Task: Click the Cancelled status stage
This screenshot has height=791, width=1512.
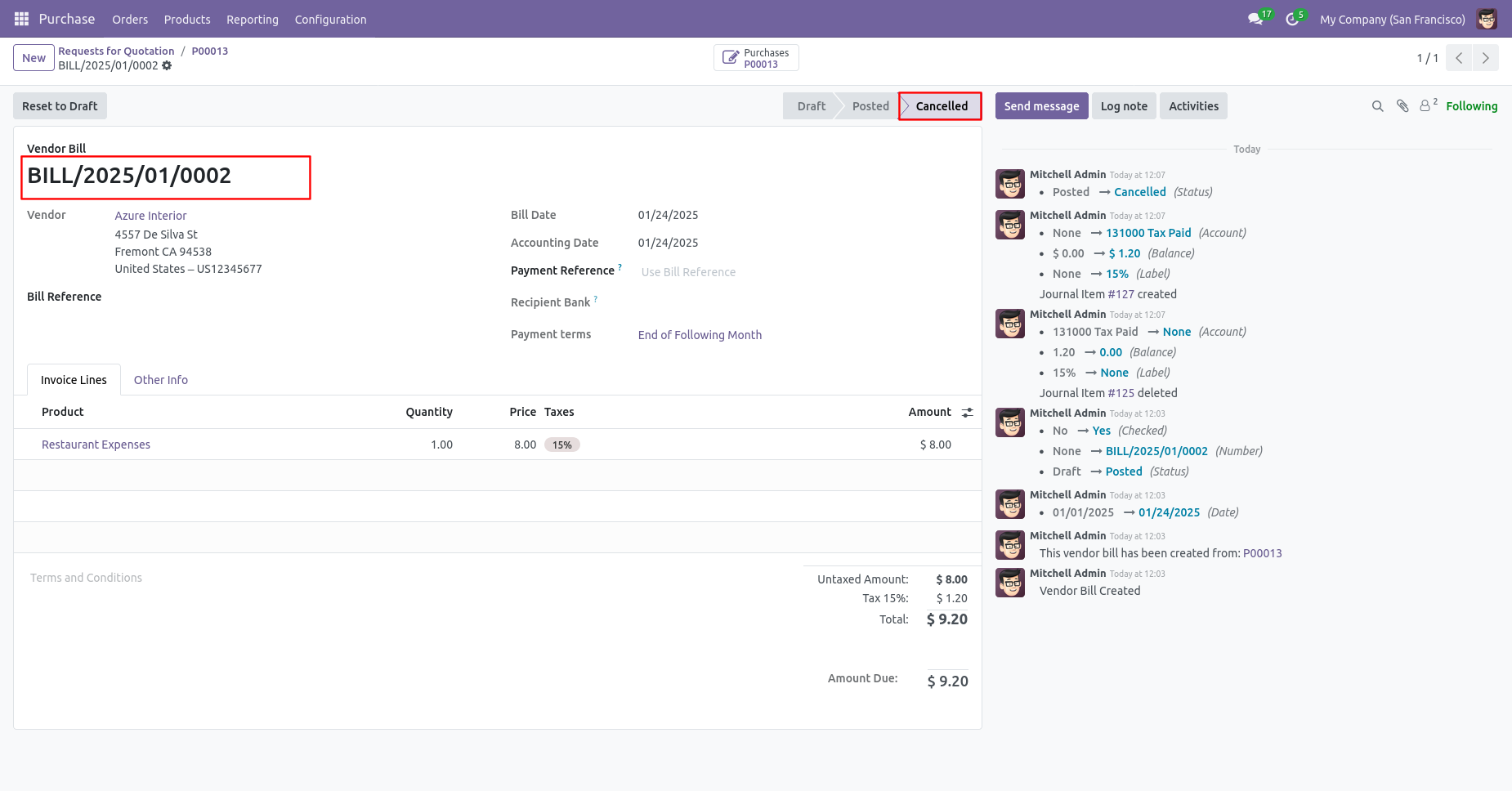Action: (x=941, y=106)
